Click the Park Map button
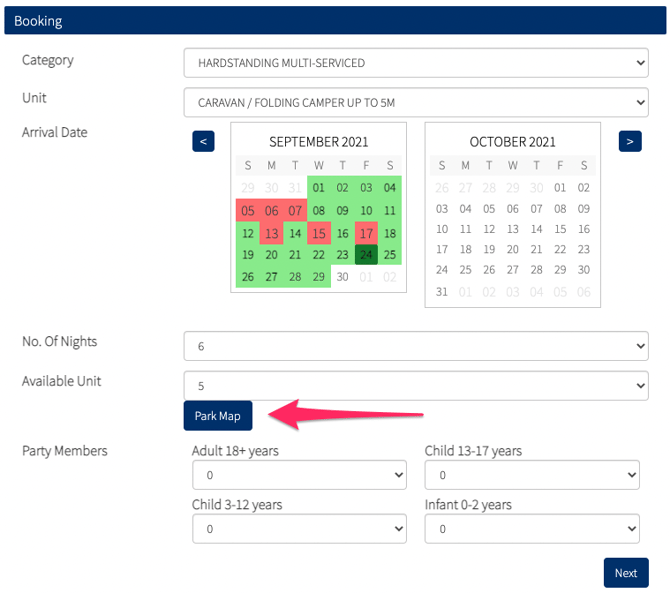The image size is (670, 593). 218,416
